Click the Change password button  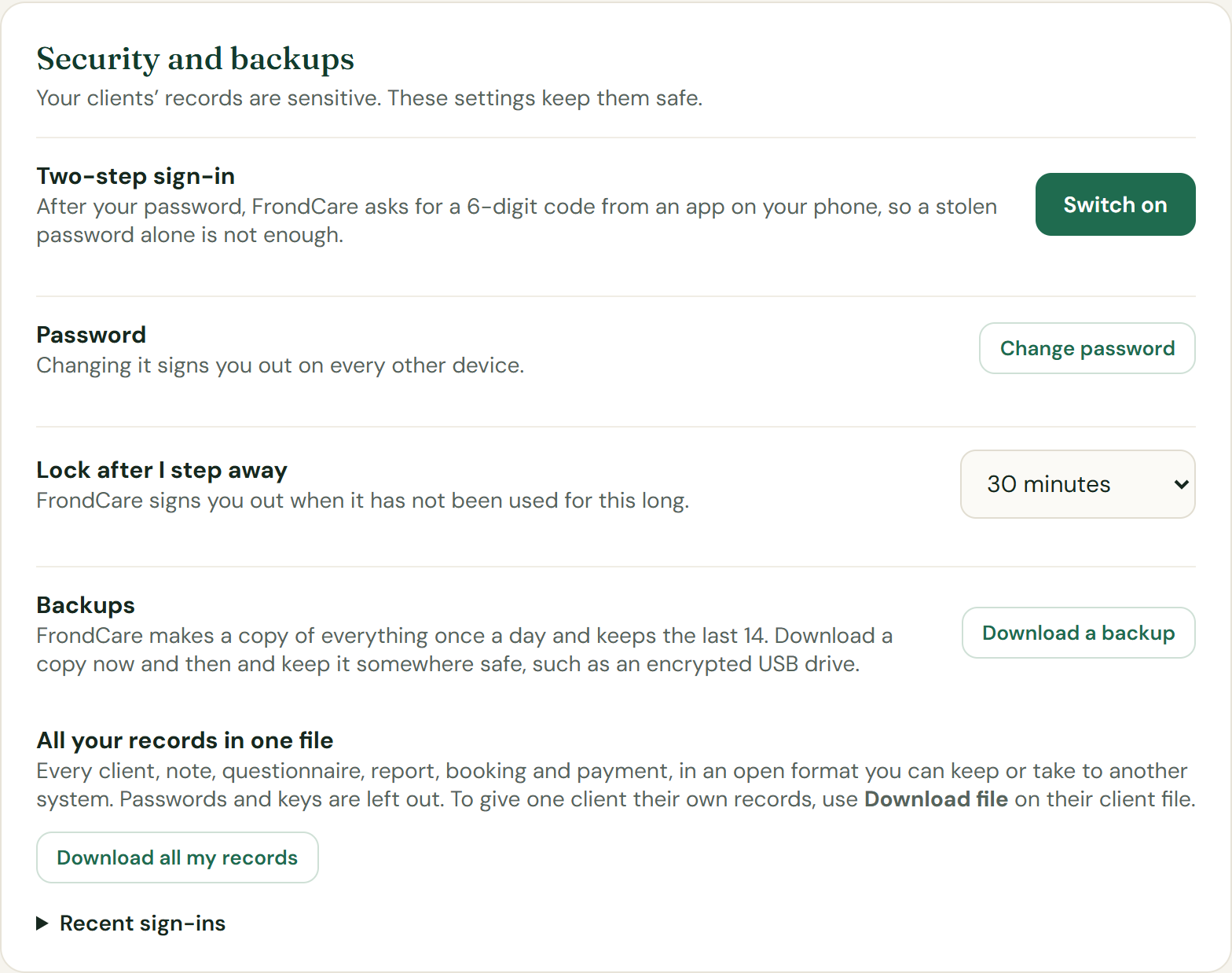[x=1087, y=348]
